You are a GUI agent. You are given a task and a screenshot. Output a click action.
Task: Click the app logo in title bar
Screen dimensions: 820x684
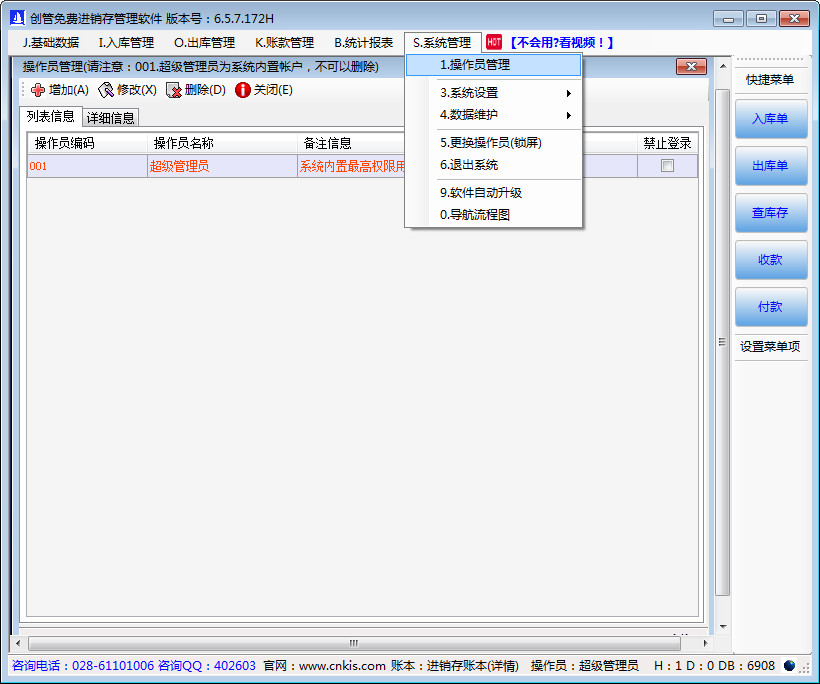(x=17, y=18)
